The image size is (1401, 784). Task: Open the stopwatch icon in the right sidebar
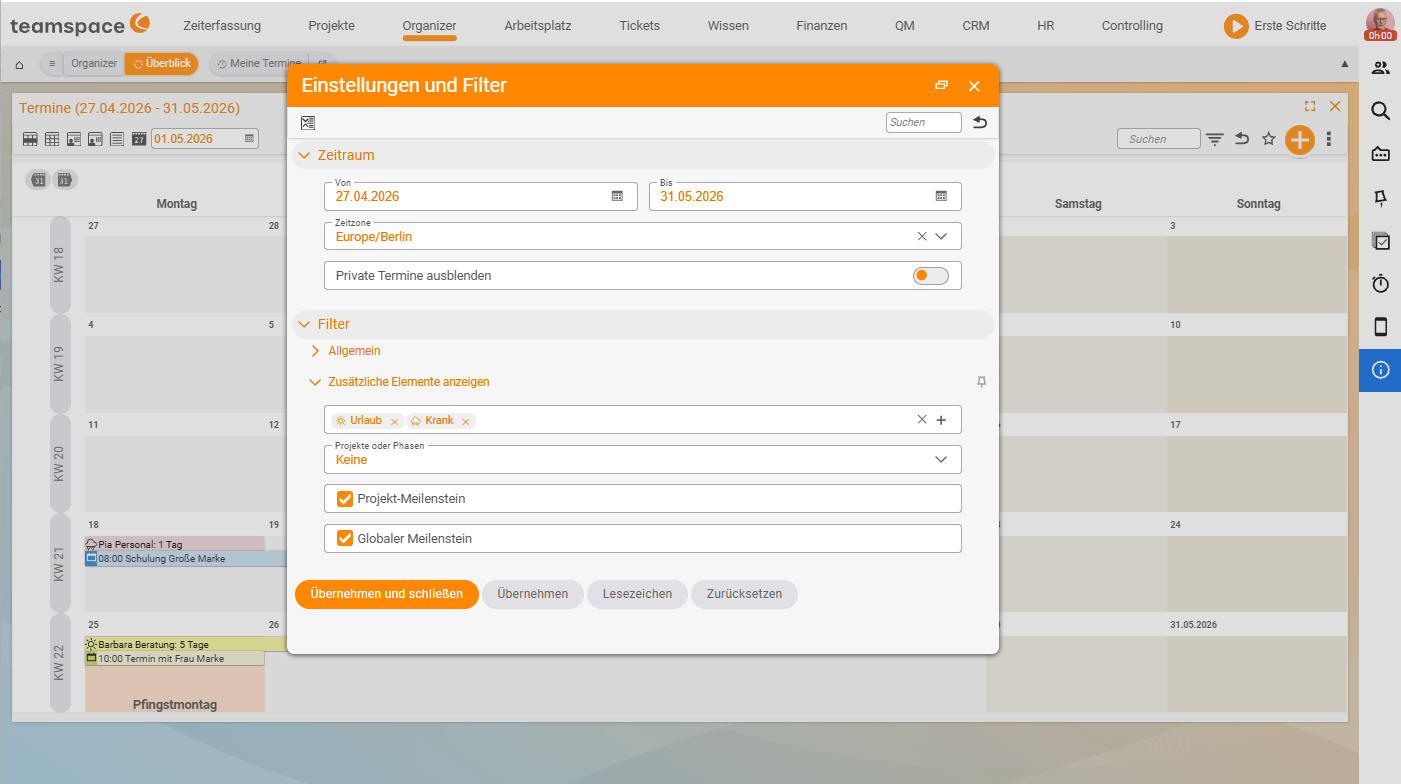pyautogui.click(x=1380, y=284)
